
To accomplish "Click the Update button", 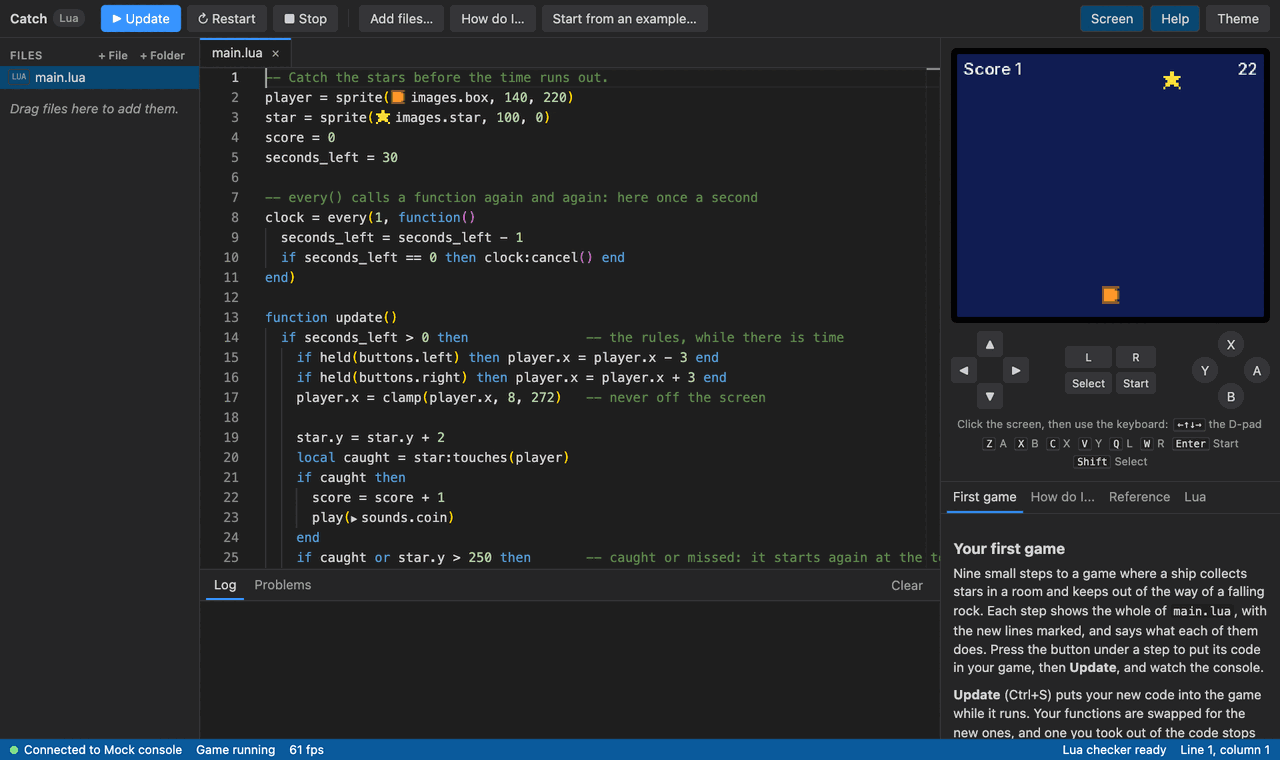I will [x=141, y=18].
